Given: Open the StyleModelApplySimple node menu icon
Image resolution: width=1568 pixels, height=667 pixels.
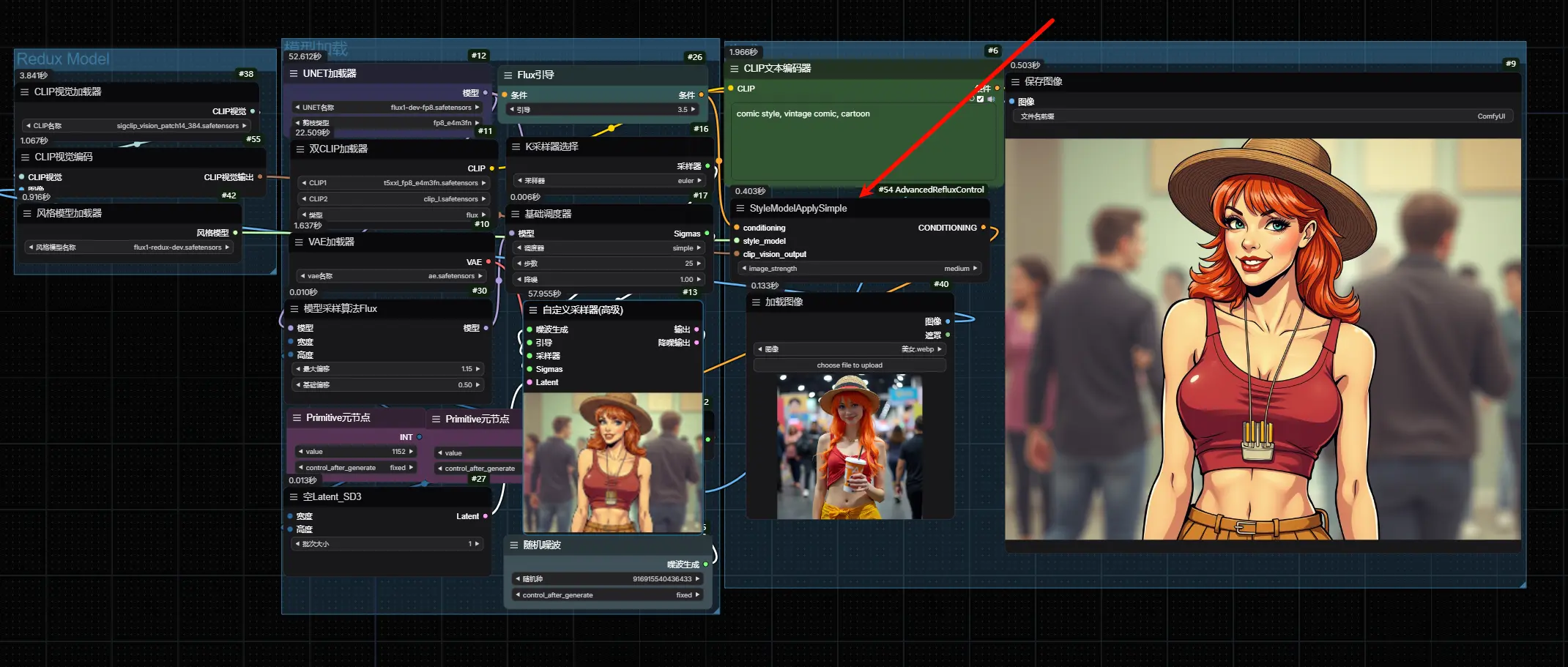Looking at the screenshot, I should [x=740, y=209].
